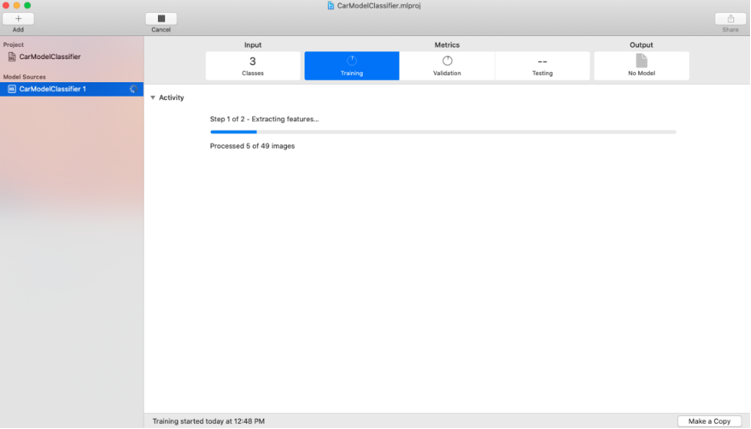The image size is (751, 429).
Task: Click the project document icon in sidebar
Action: 12,56
